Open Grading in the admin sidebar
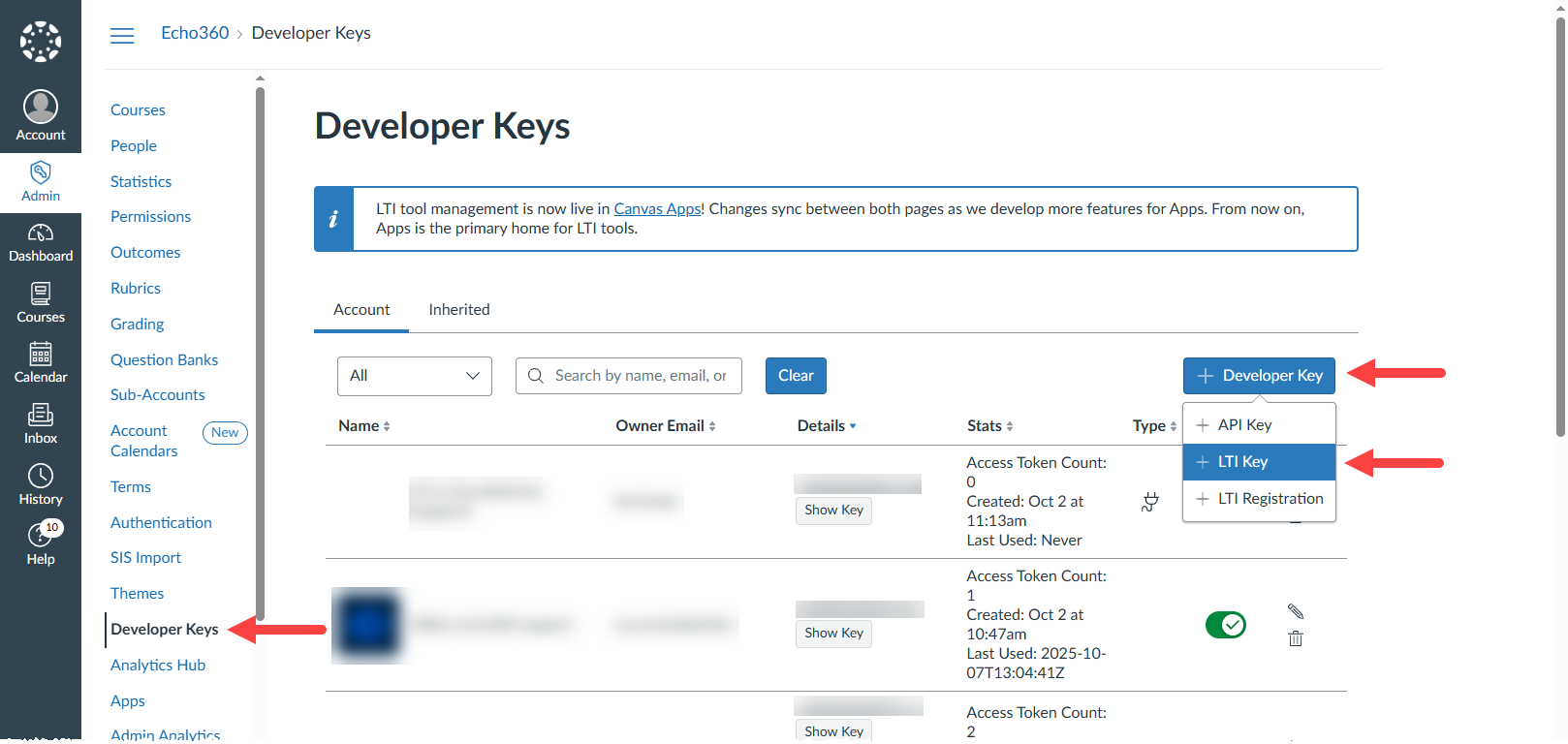The height and width of the screenshot is (744, 1568). point(137,325)
